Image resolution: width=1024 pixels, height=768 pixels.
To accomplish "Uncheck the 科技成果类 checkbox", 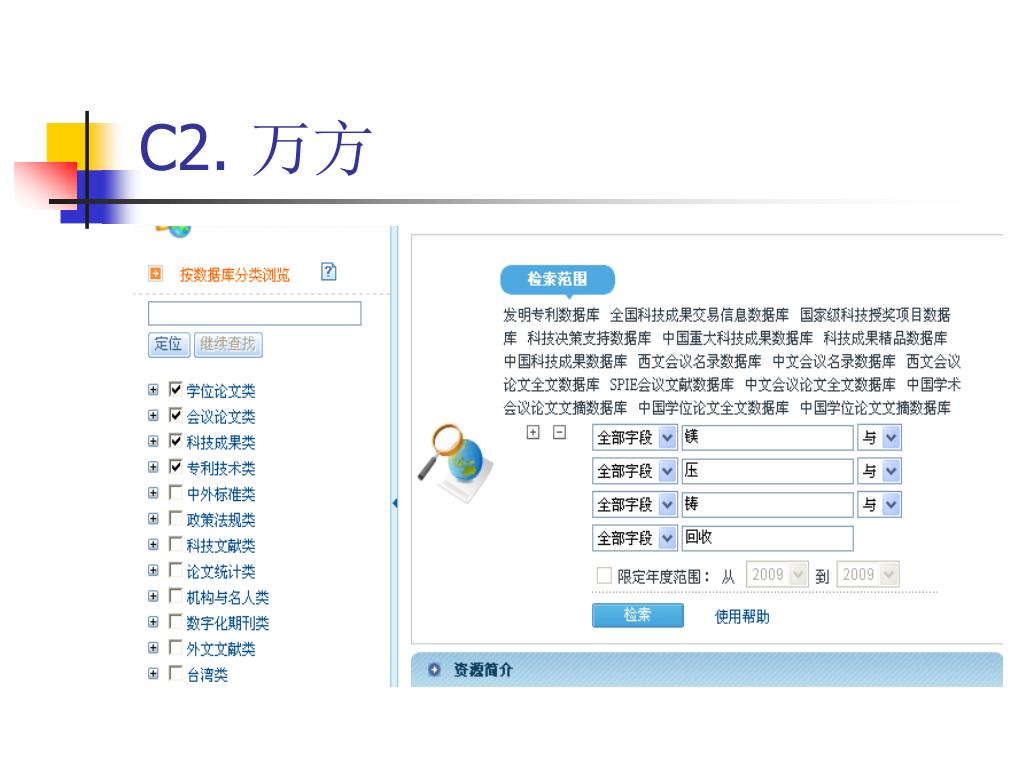I will click(x=175, y=441).
